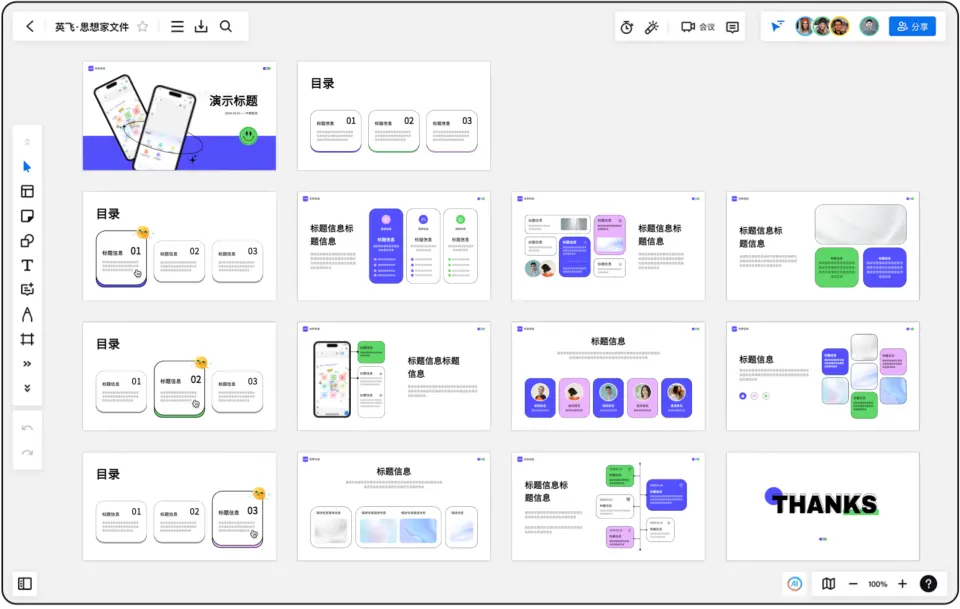Select the pen drawing tool
960x609 pixels.
pos(27,315)
